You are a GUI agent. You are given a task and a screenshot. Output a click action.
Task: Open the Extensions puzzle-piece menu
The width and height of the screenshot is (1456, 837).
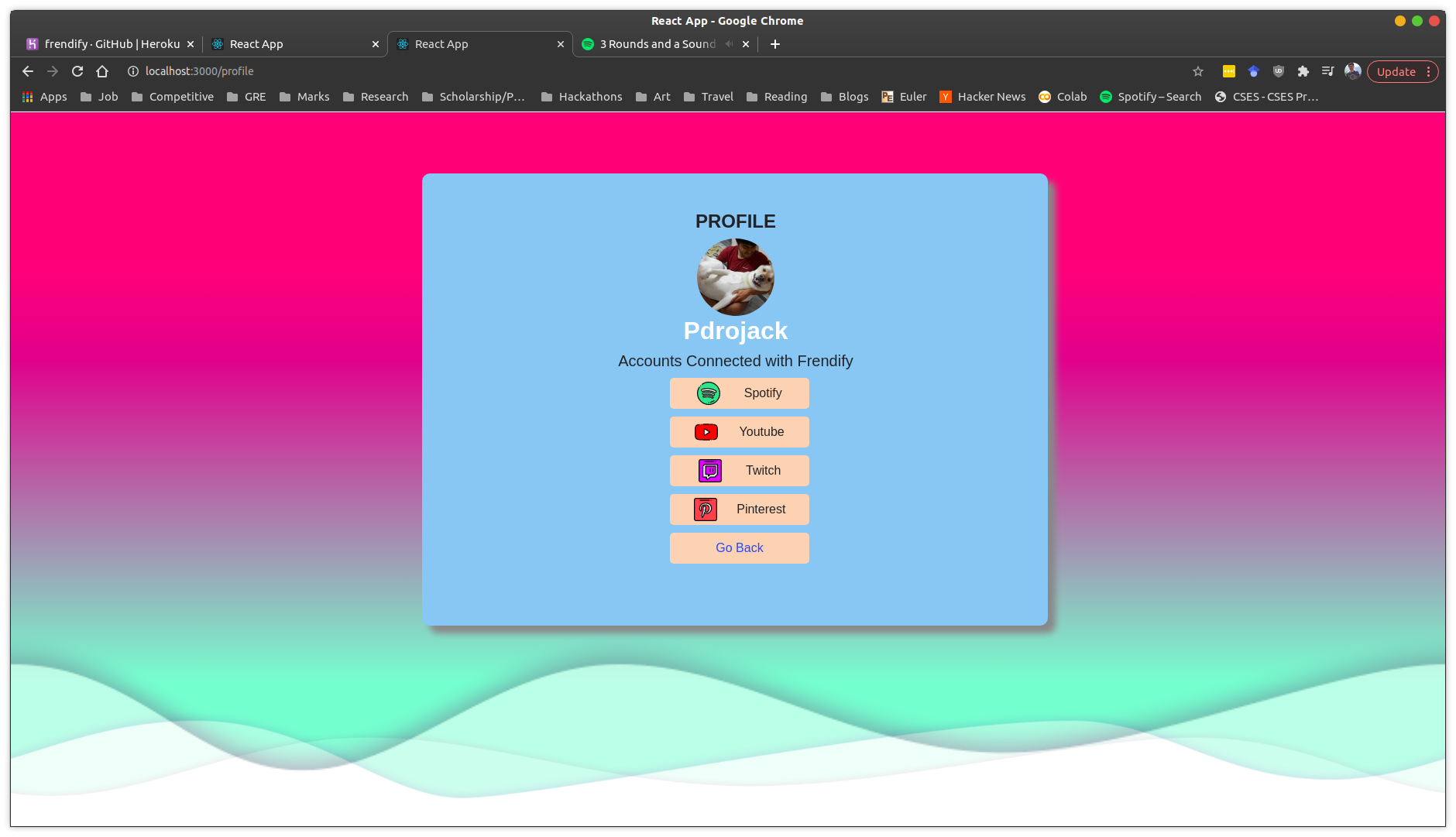point(1303,71)
